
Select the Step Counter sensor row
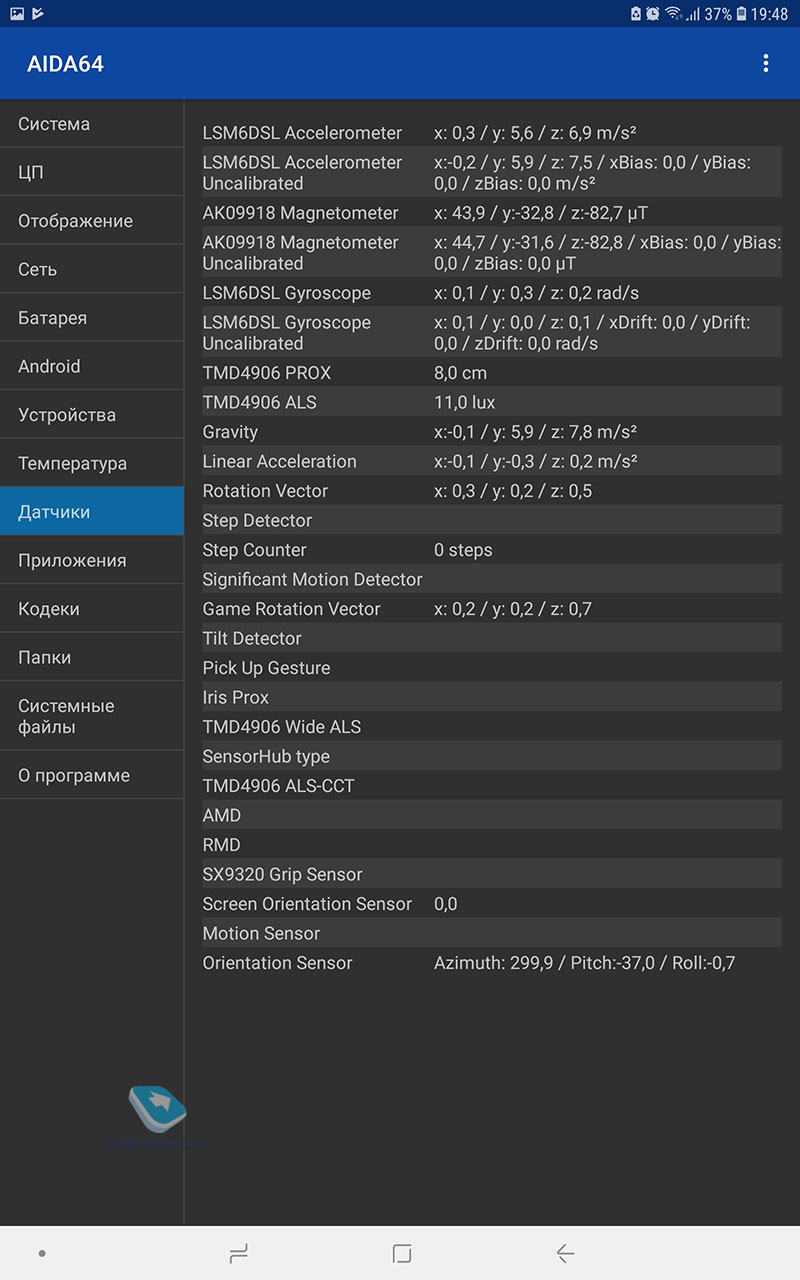491,550
